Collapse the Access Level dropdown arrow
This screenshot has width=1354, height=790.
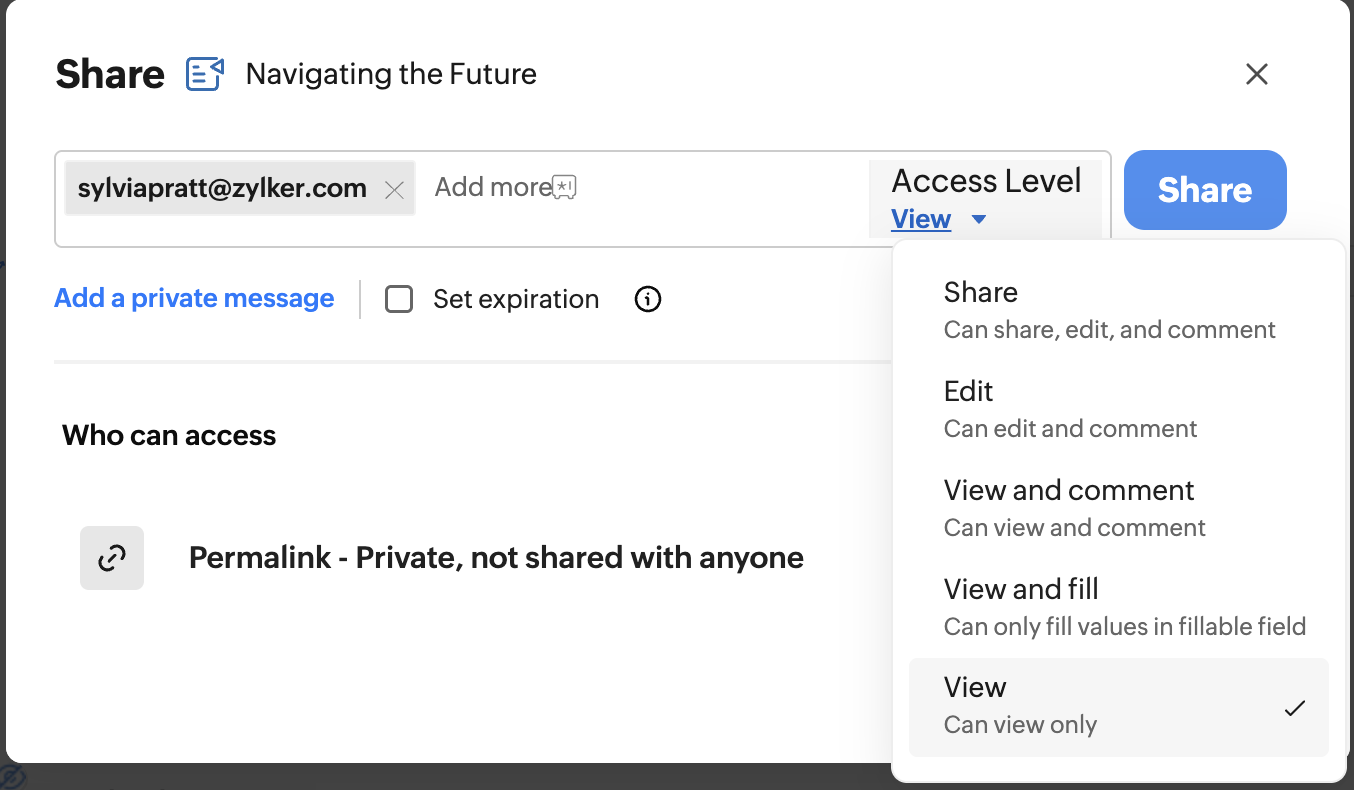tap(979, 219)
